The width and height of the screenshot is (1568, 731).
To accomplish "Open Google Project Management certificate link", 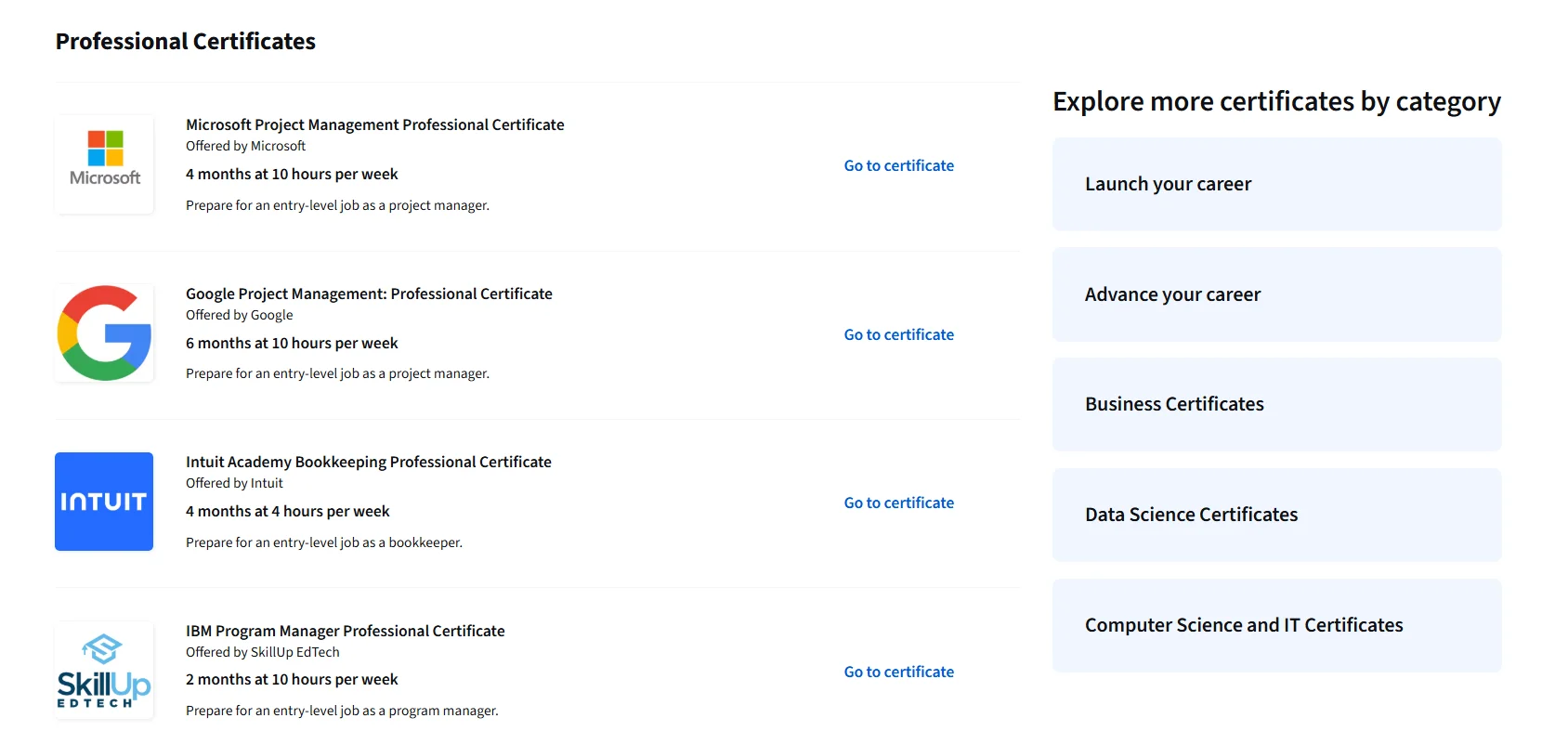I will [x=898, y=334].
